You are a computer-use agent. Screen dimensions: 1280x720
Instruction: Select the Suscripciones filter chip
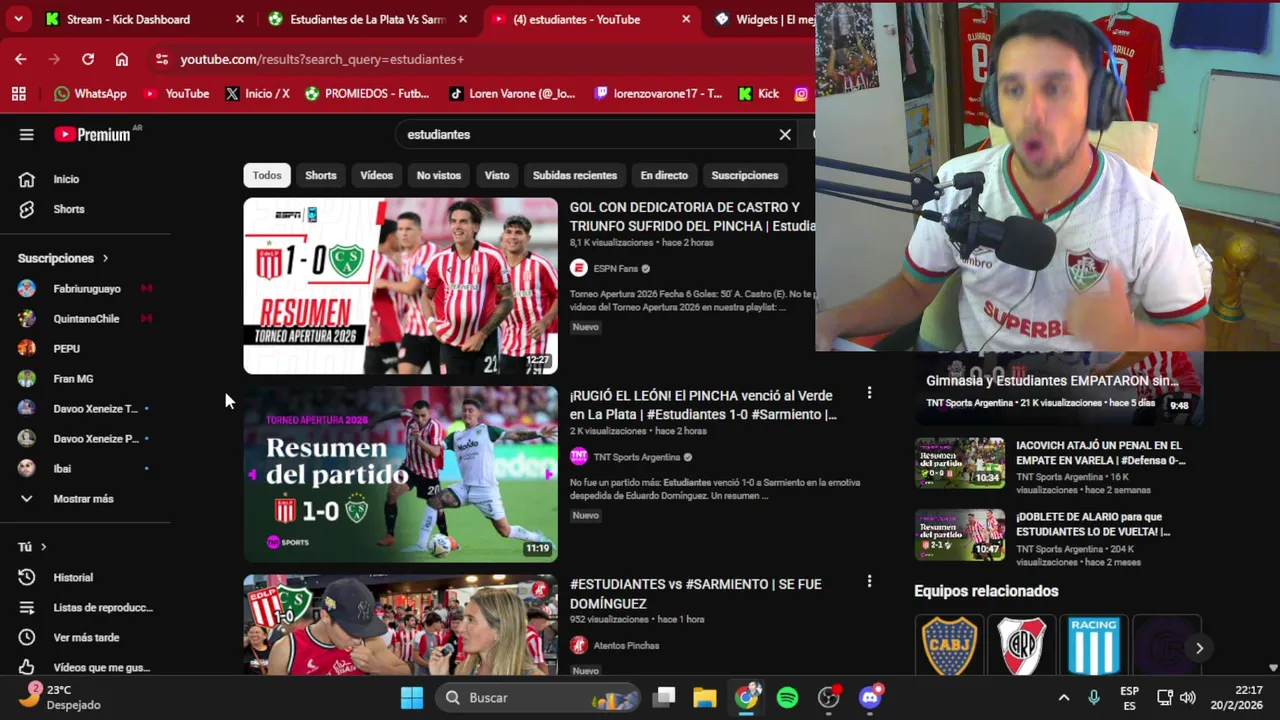pyautogui.click(x=745, y=175)
